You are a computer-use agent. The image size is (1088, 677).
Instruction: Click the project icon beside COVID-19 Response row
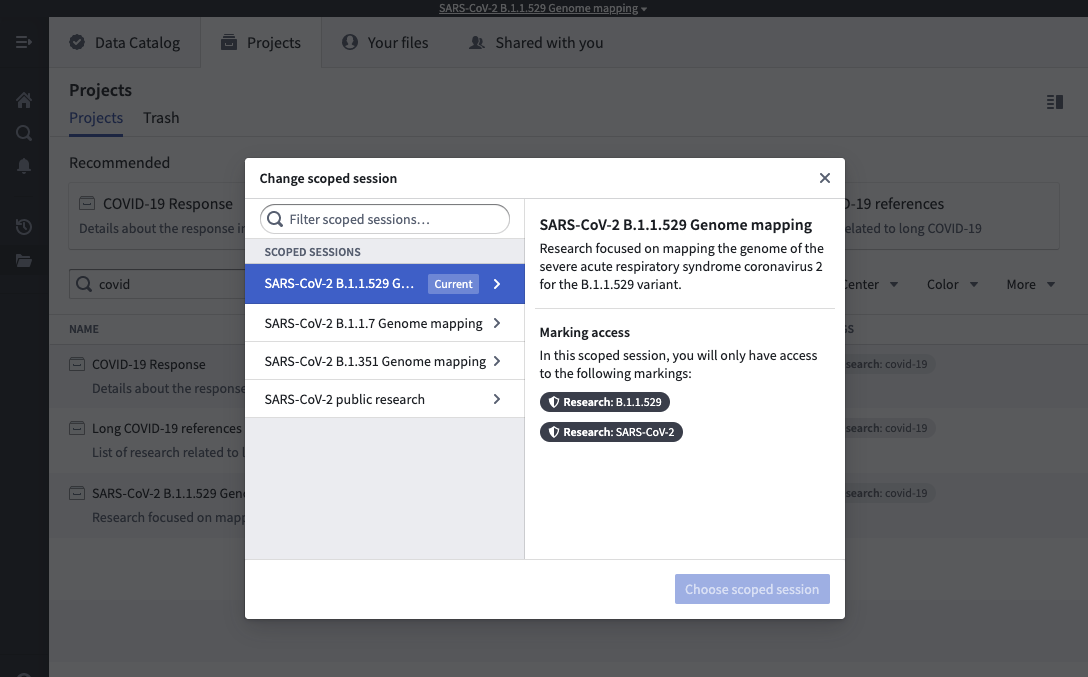point(77,364)
